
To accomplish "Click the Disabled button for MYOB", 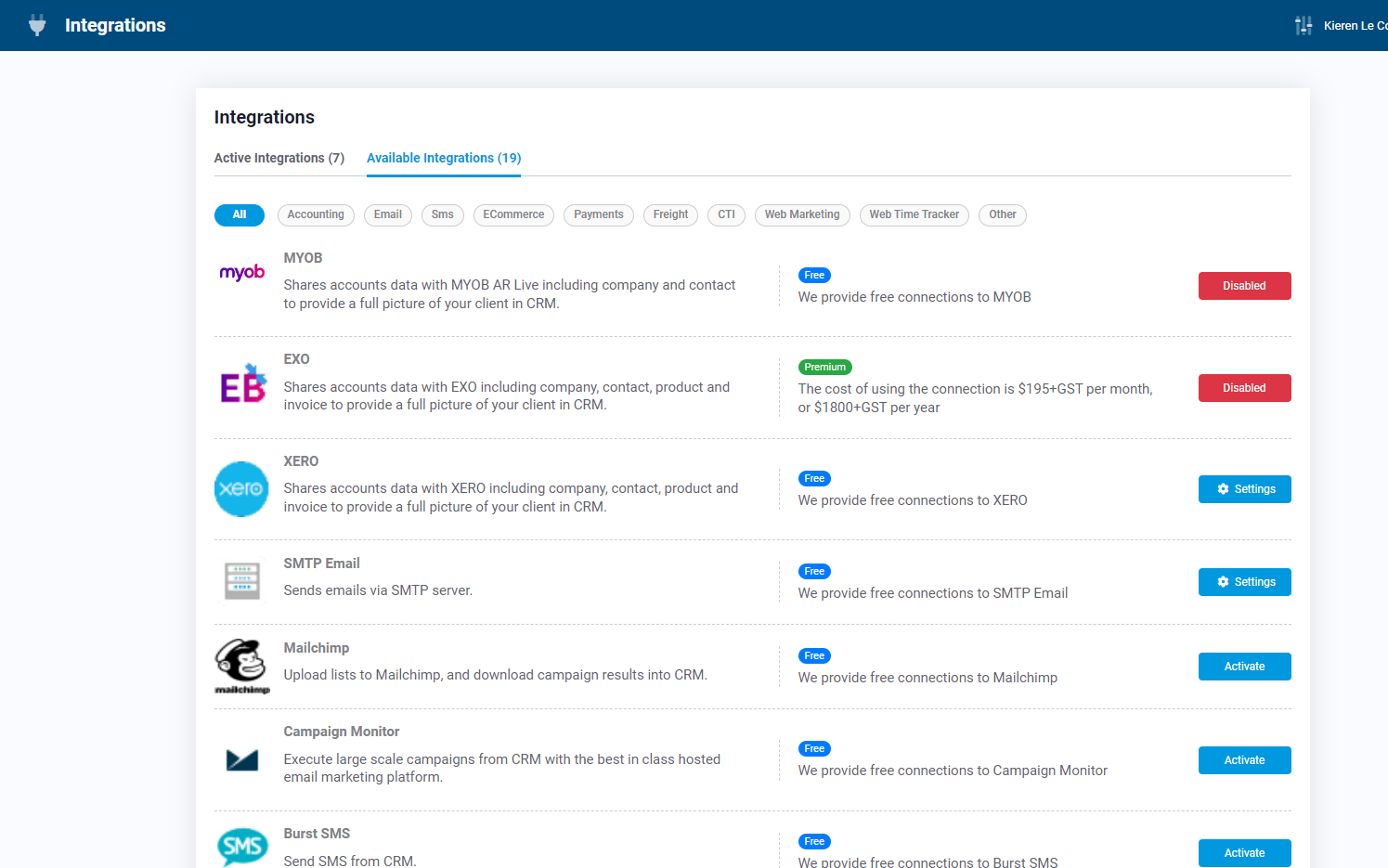I will (x=1244, y=286).
